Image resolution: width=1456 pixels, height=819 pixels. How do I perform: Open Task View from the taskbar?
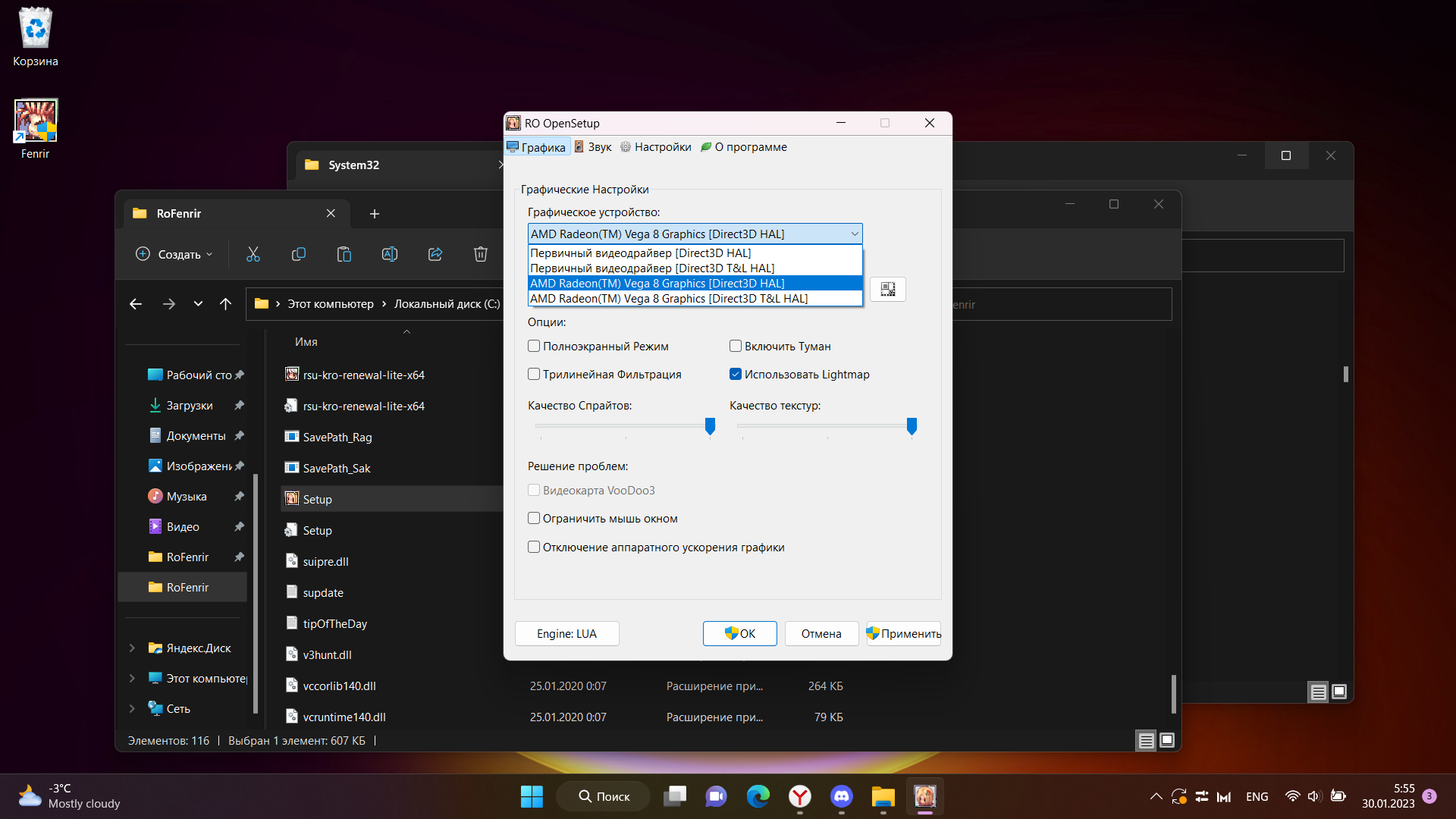(x=675, y=796)
